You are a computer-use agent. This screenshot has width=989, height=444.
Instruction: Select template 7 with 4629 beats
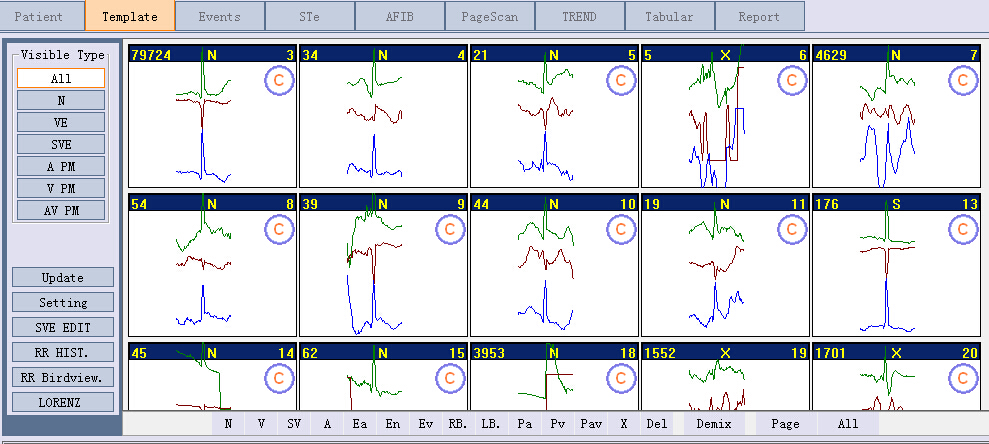(896, 116)
